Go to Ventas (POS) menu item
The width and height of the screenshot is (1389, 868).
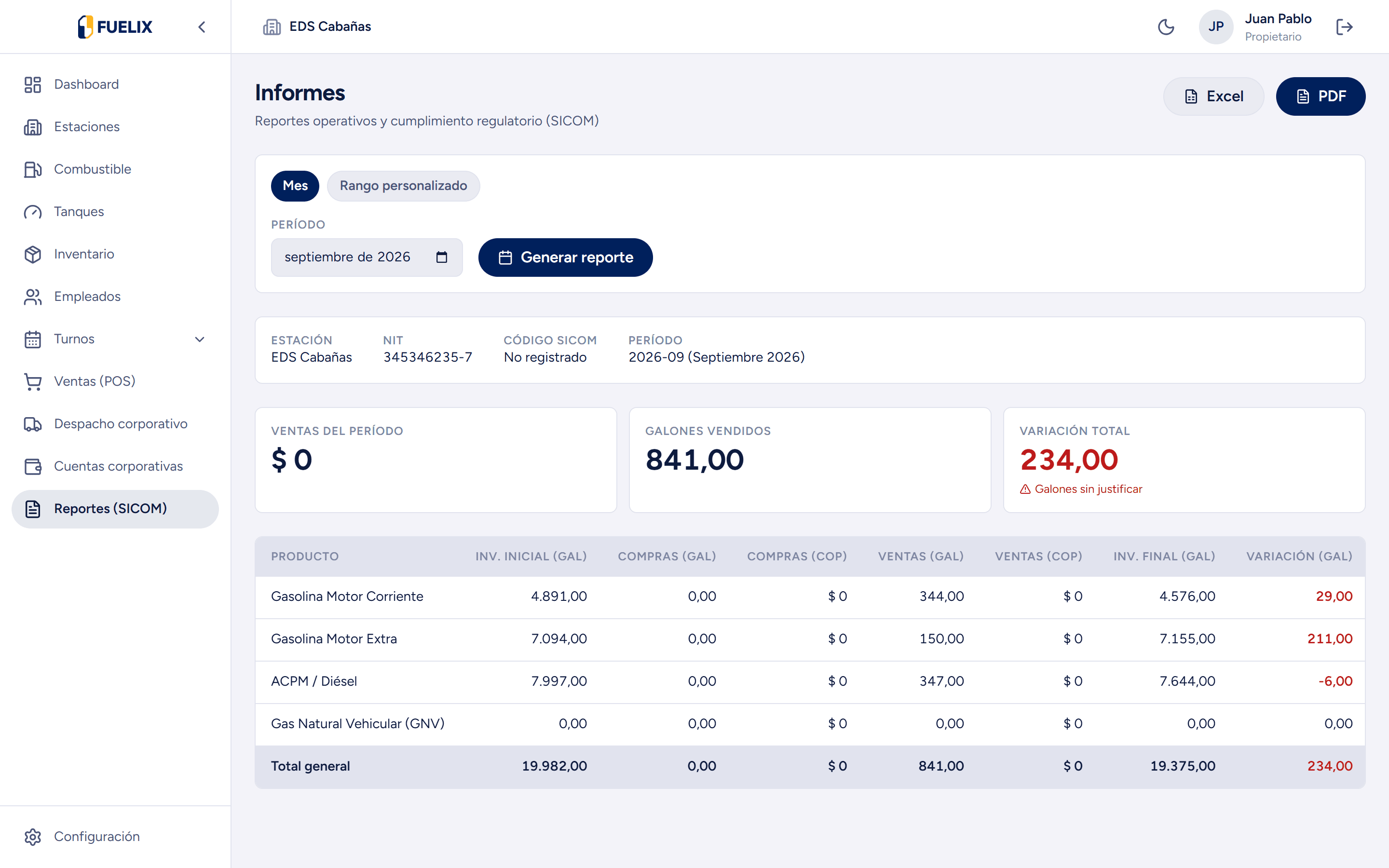click(115, 382)
